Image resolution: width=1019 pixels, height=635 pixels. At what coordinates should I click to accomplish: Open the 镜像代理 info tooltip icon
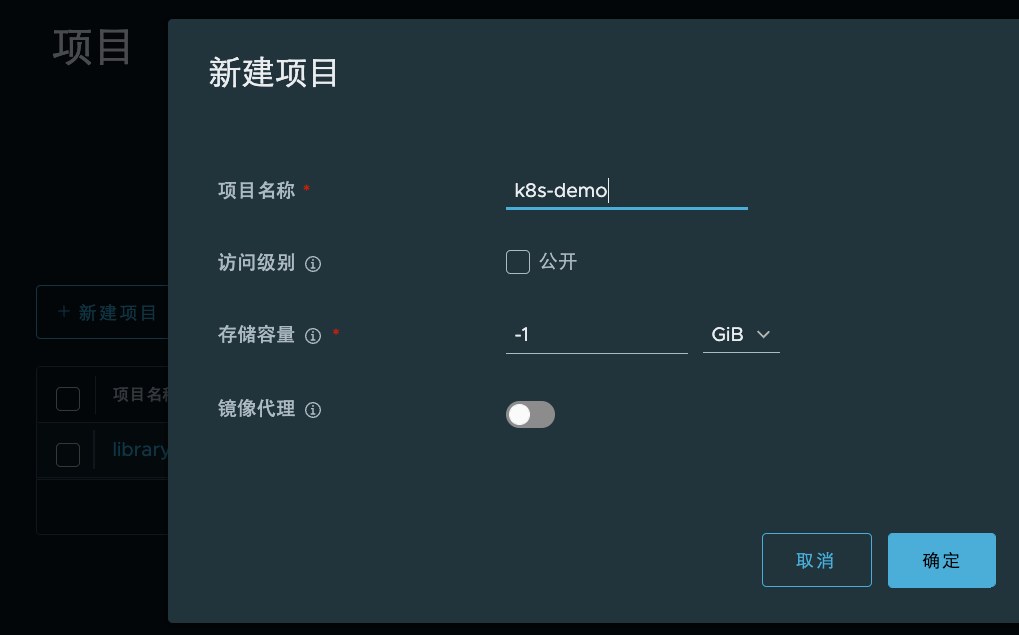point(313,410)
